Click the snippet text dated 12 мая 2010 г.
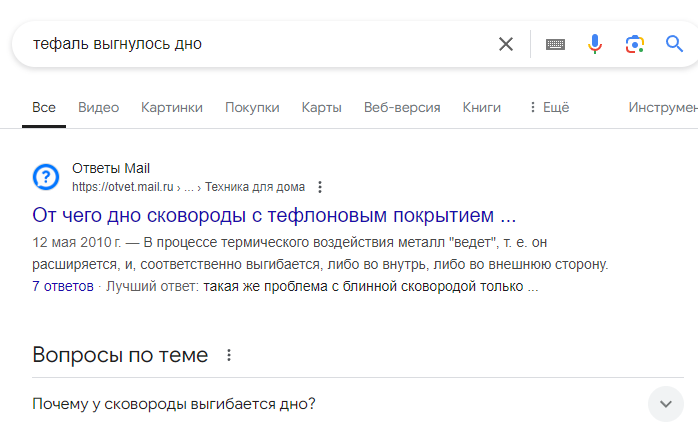The image size is (698, 426). (x=320, y=253)
